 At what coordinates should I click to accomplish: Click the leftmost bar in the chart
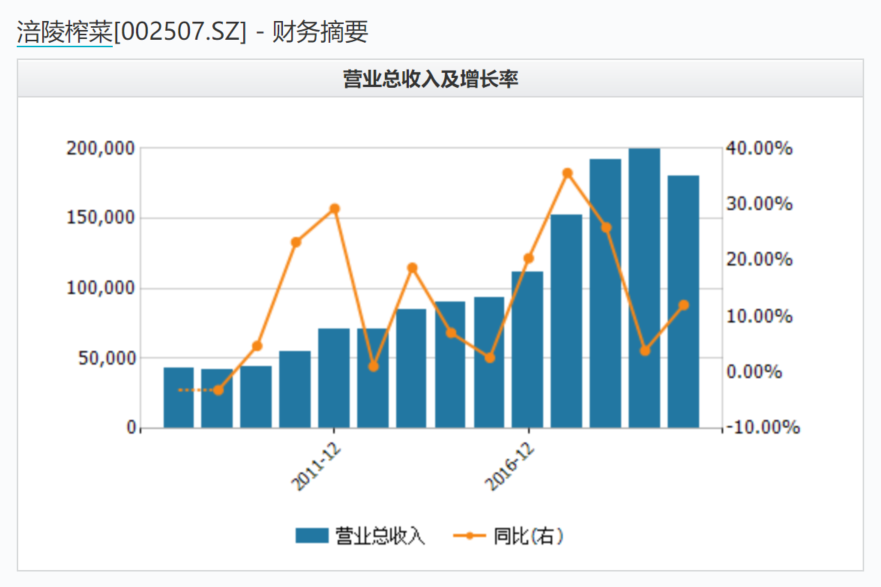click(179, 398)
